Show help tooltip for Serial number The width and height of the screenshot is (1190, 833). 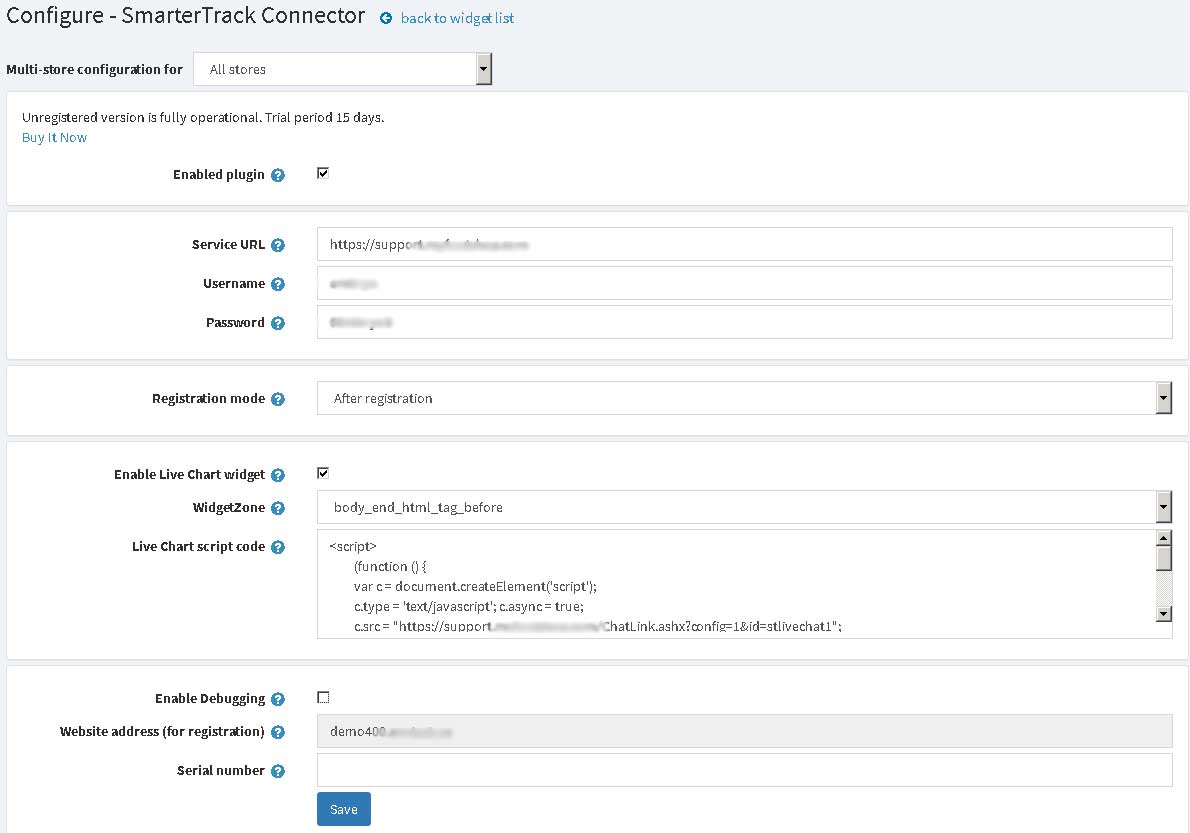[278, 771]
